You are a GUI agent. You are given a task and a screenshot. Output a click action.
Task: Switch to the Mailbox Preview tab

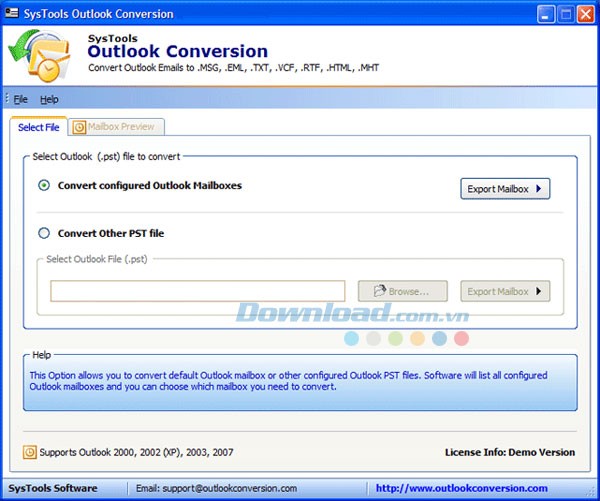[x=116, y=127]
